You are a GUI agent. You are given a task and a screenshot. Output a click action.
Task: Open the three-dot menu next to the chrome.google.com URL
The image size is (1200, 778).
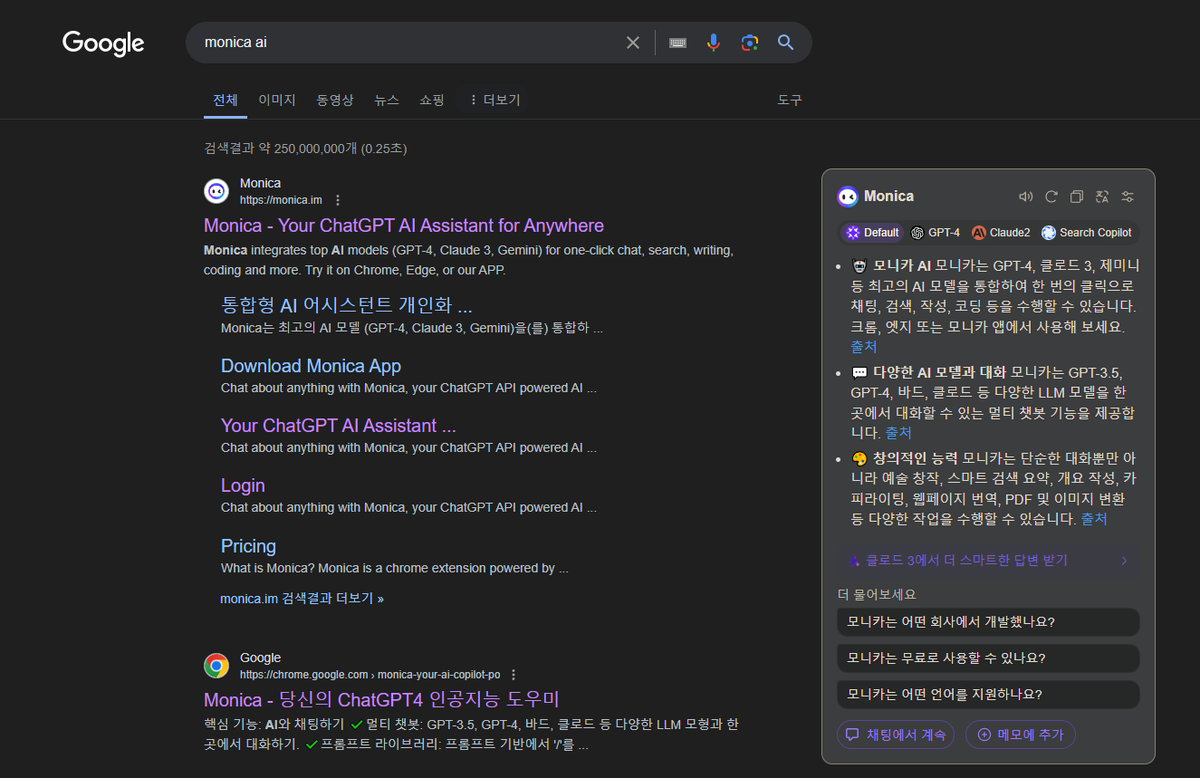(513, 675)
